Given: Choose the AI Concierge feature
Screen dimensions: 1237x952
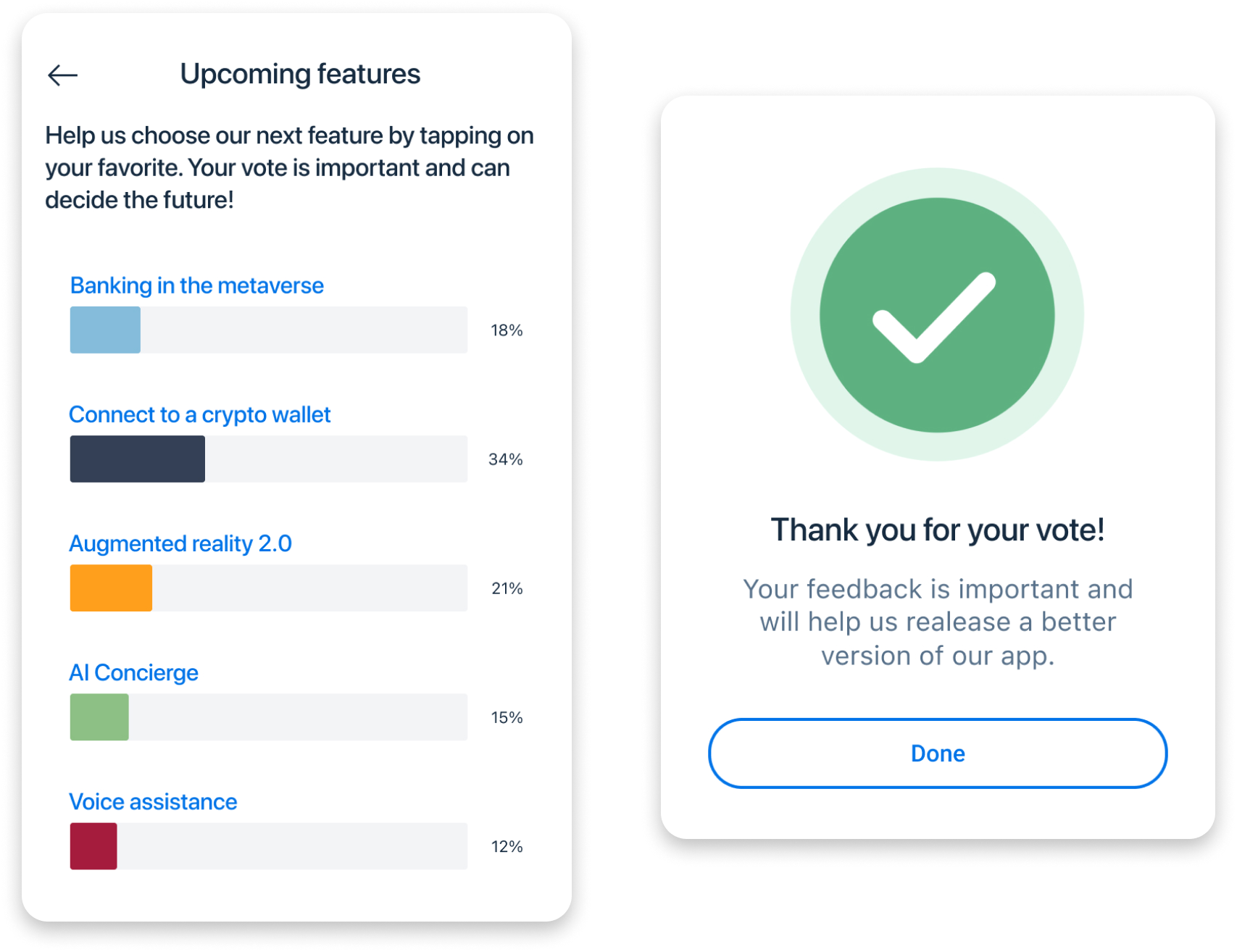Looking at the screenshot, I should coord(133,672).
